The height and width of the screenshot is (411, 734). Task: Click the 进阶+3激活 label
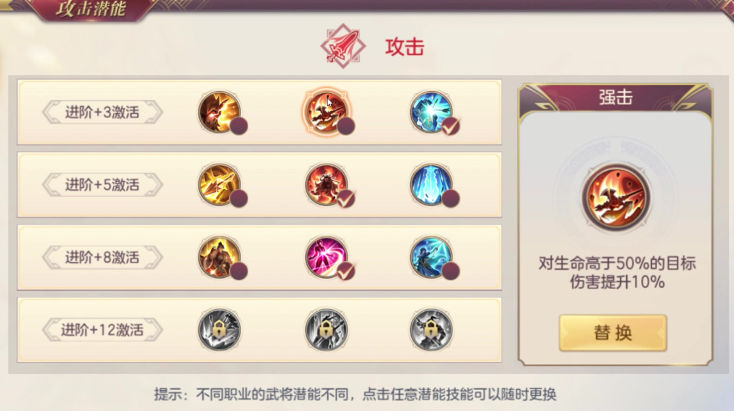(x=103, y=112)
